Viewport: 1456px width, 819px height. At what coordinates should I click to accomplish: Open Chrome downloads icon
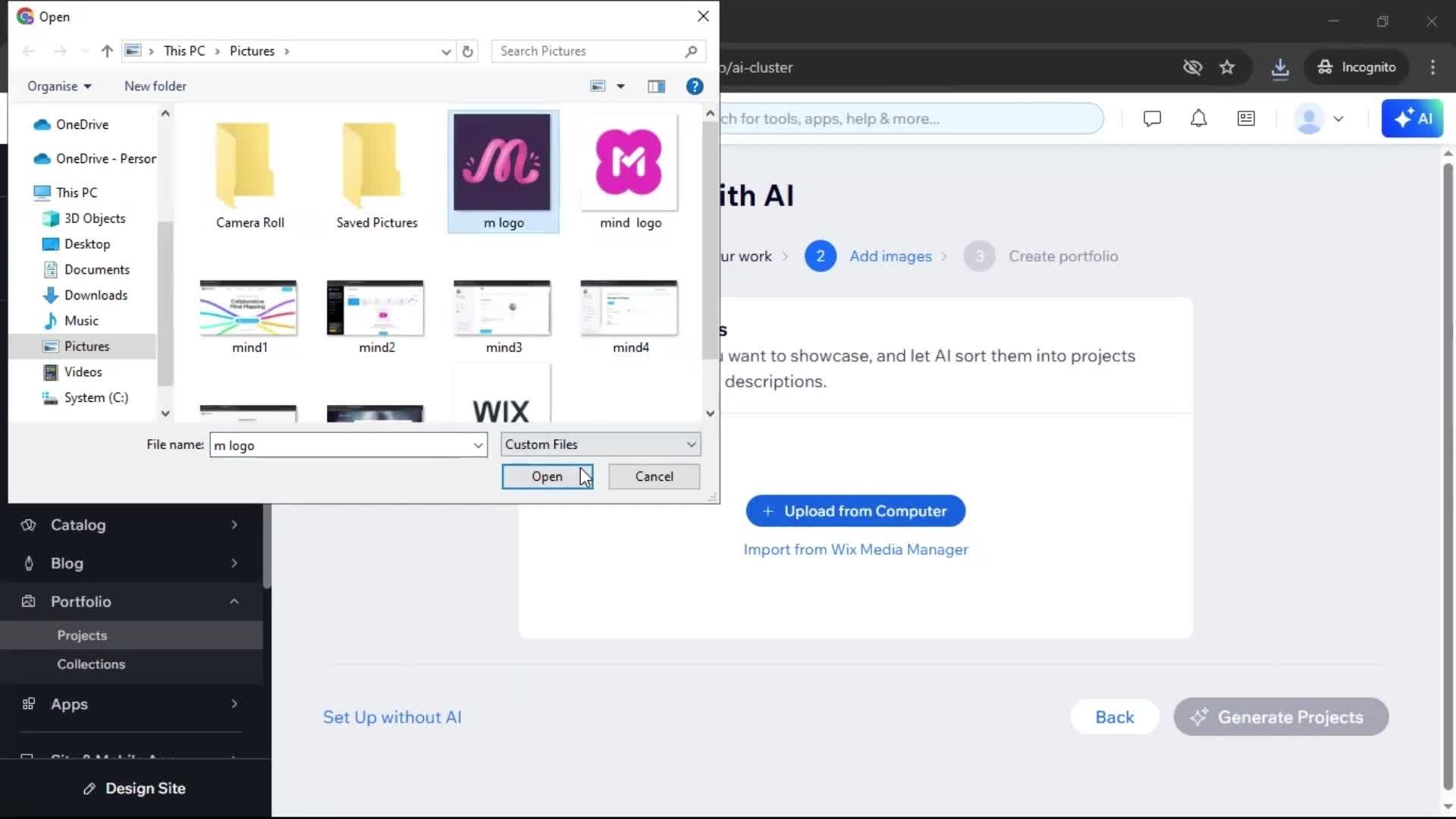click(x=1280, y=67)
